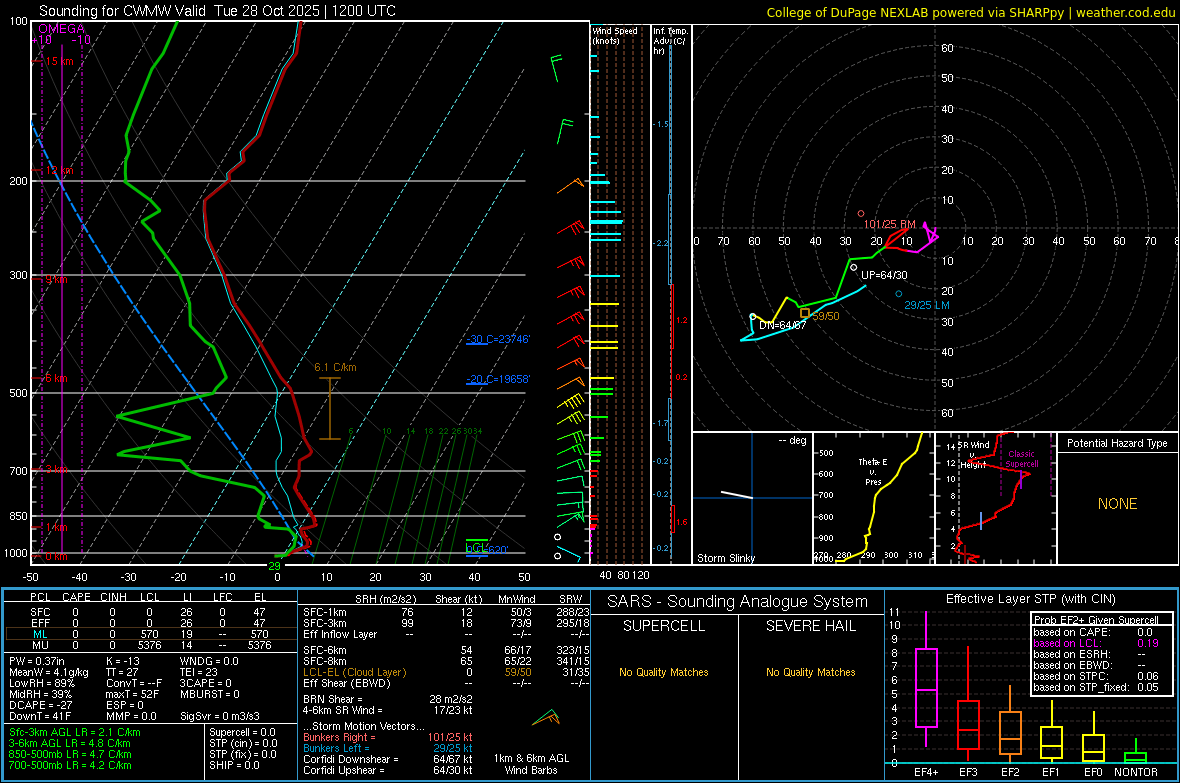
Task: Click the maxT = 52F value
Action: point(132,694)
